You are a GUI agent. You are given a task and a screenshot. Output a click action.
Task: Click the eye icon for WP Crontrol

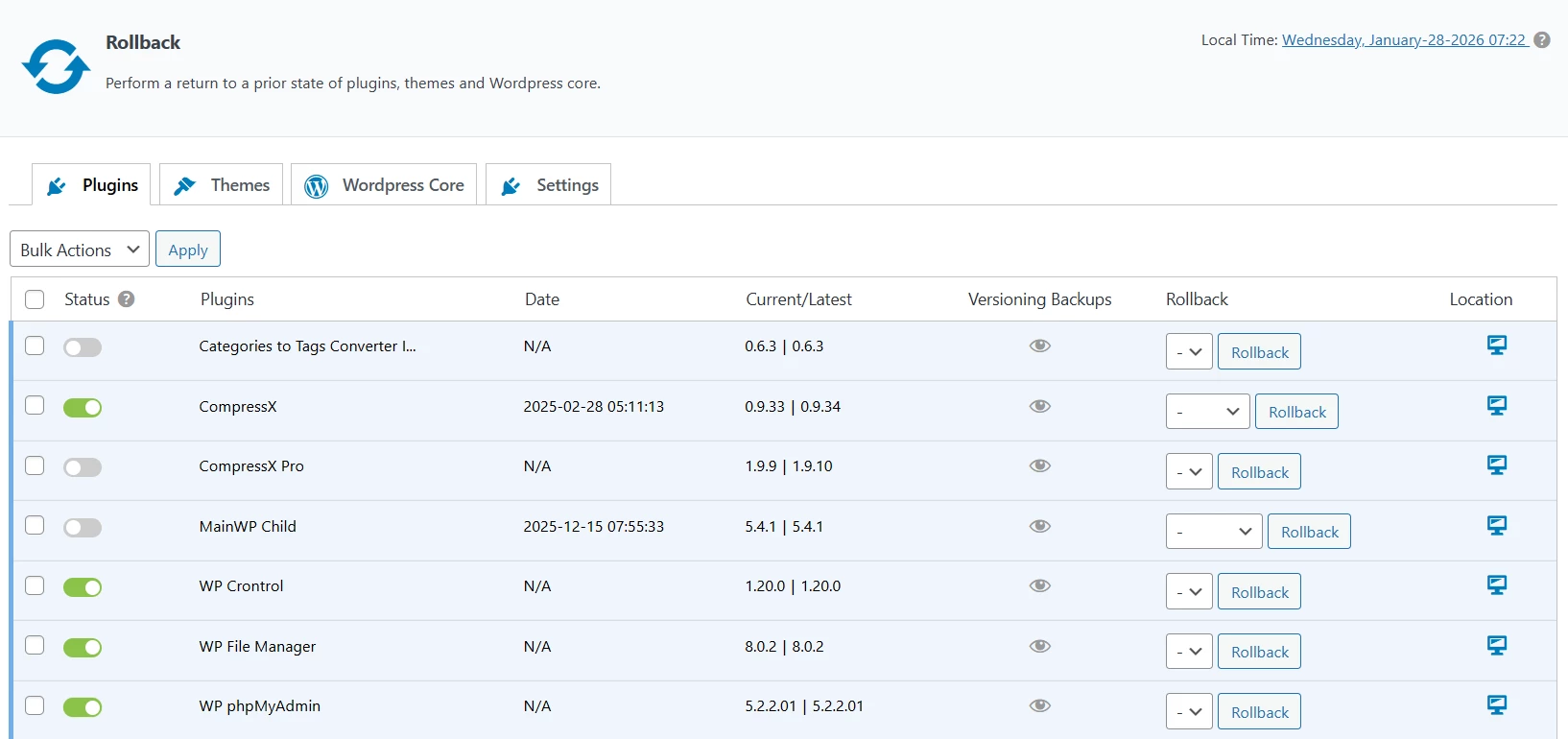tap(1039, 585)
